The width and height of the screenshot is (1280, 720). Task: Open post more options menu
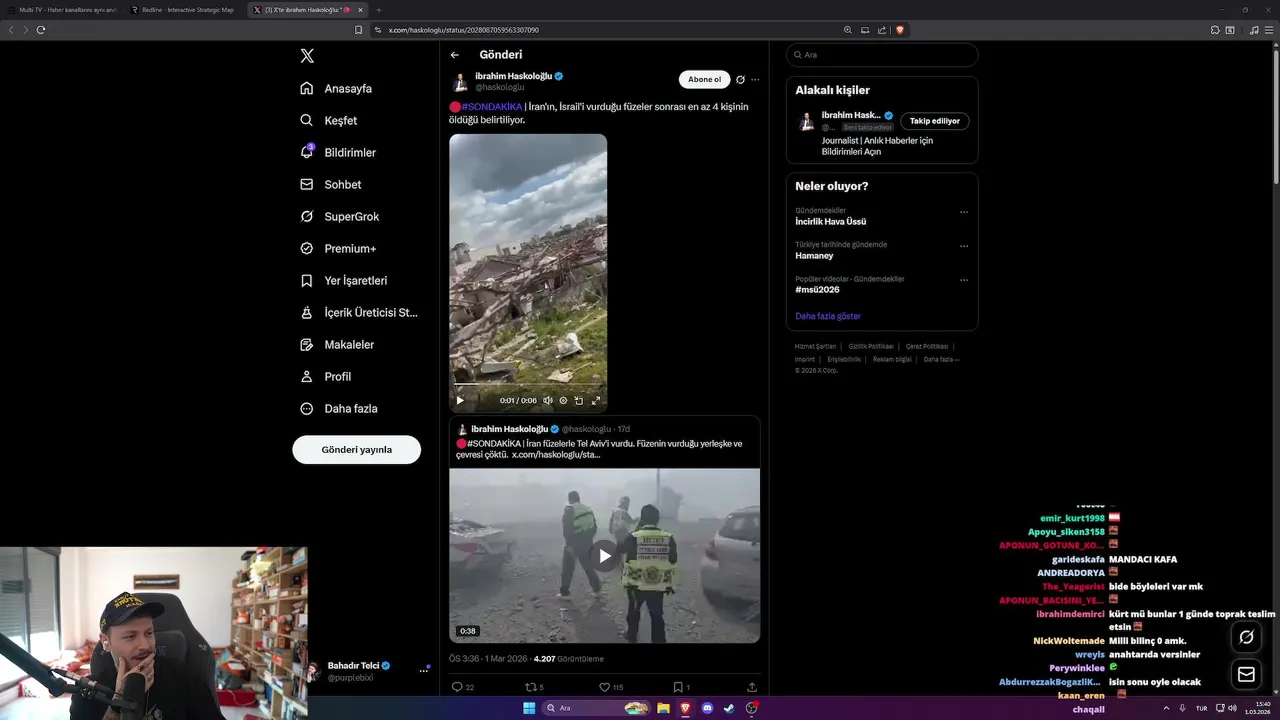pyautogui.click(x=755, y=79)
